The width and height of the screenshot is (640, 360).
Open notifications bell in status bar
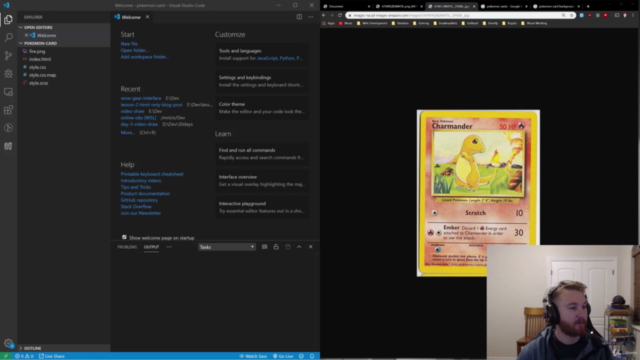pyautogui.click(x=312, y=356)
